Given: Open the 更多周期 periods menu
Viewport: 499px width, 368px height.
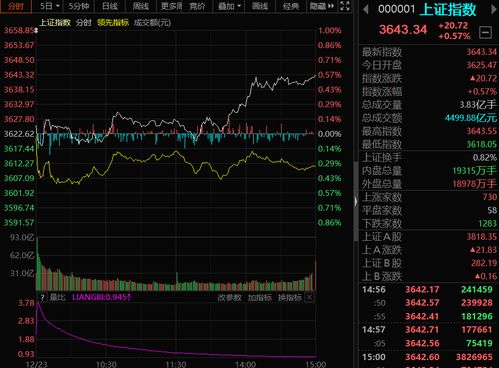Looking at the screenshot, I should coord(171,6).
